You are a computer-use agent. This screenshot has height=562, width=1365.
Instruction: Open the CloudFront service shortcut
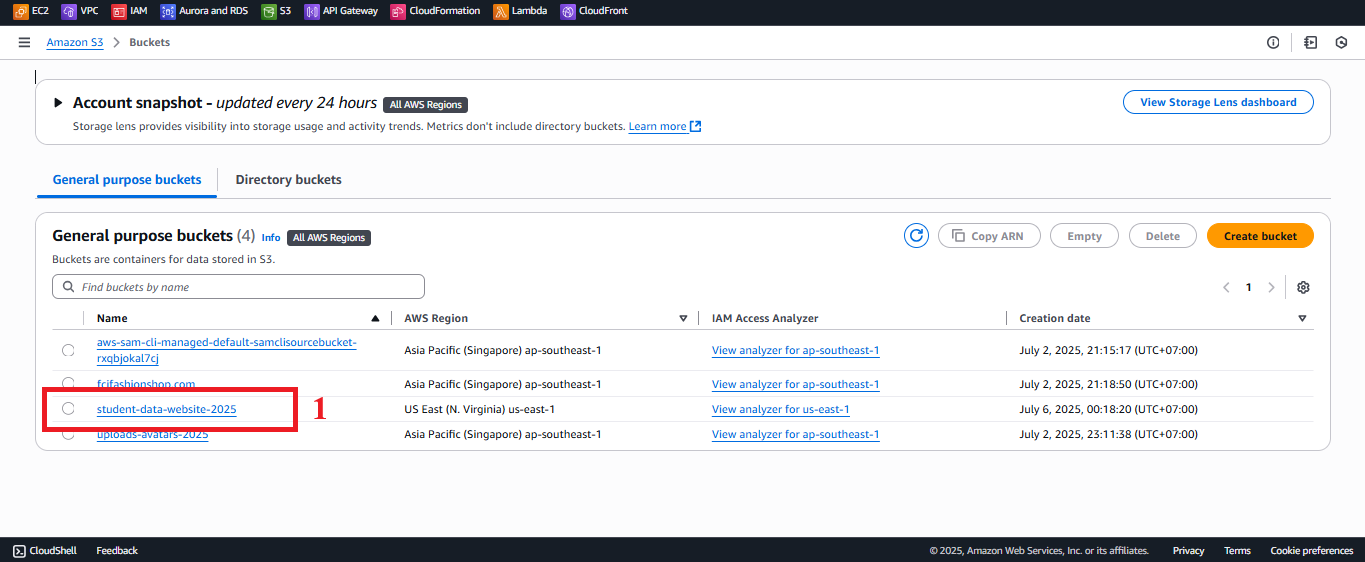coord(594,11)
